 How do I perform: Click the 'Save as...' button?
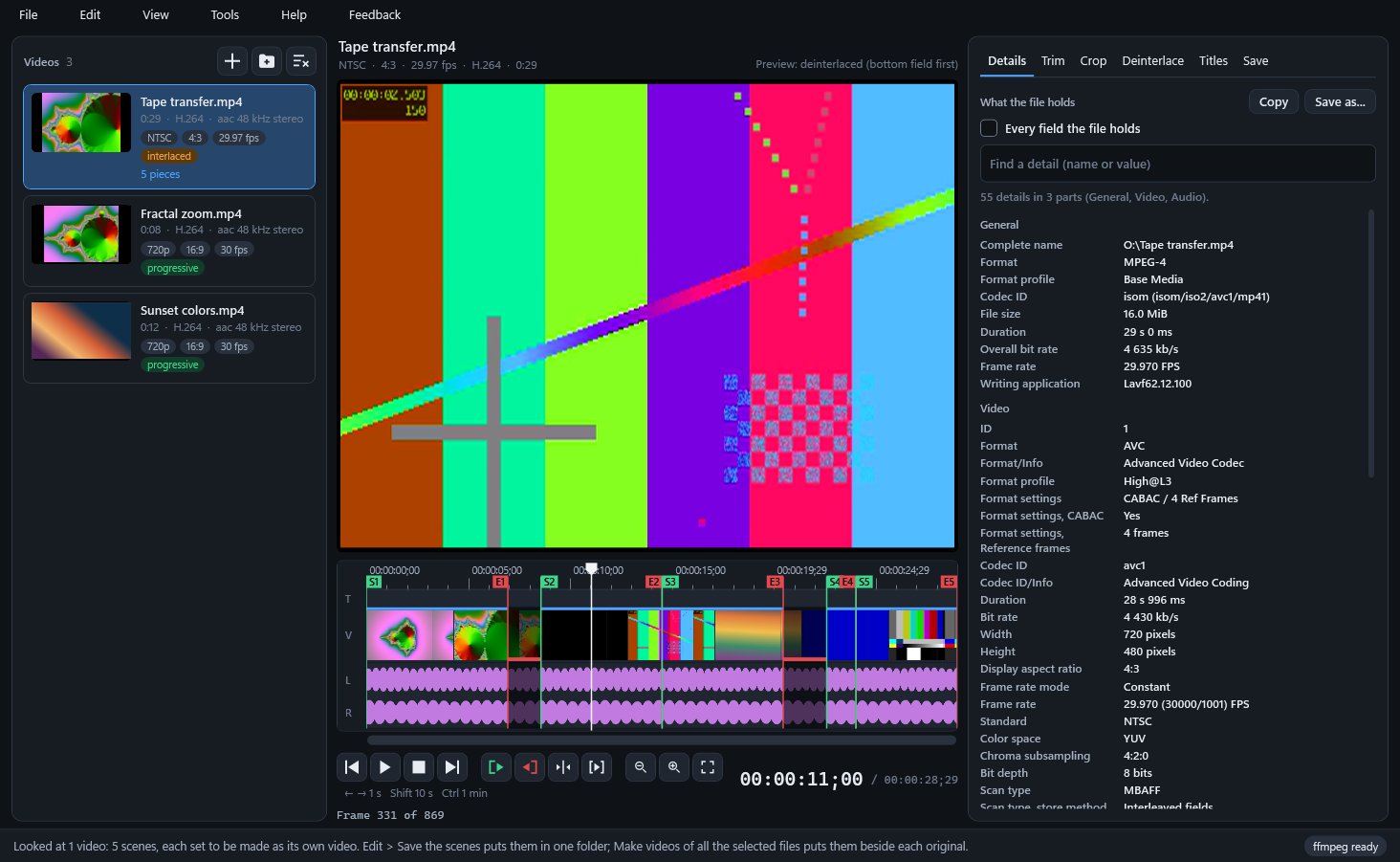click(1340, 101)
